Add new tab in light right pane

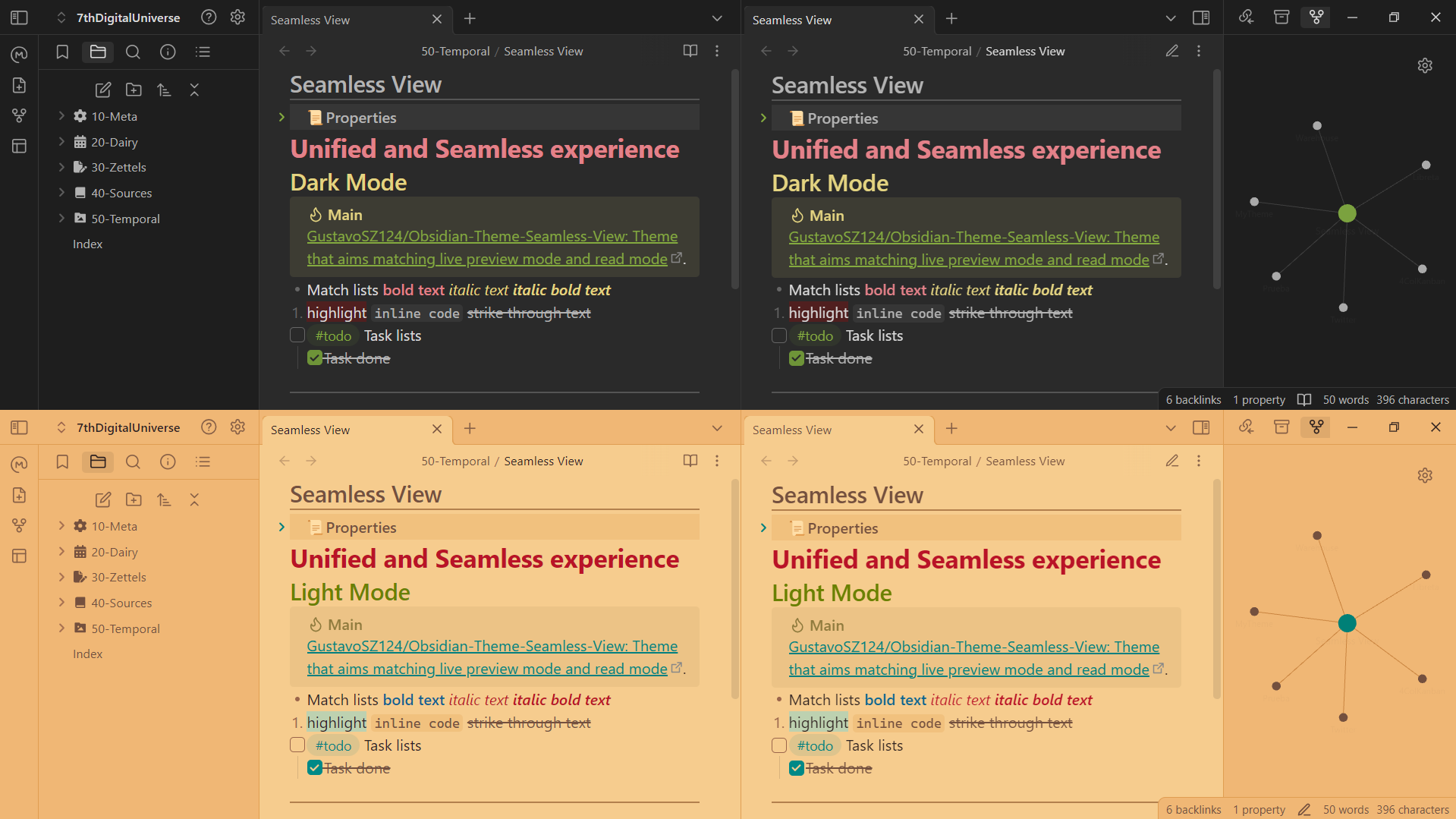[951, 428]
